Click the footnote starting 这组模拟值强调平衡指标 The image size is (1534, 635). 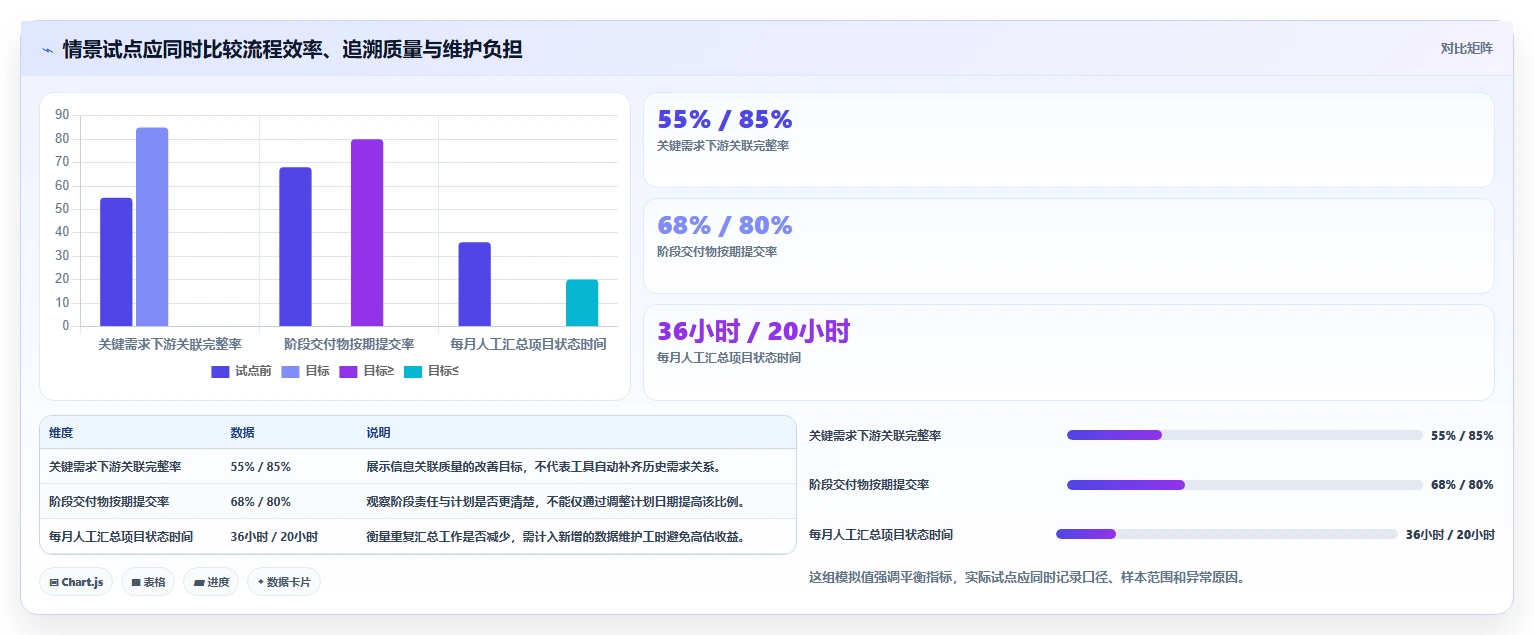(x=1027, y=578)
